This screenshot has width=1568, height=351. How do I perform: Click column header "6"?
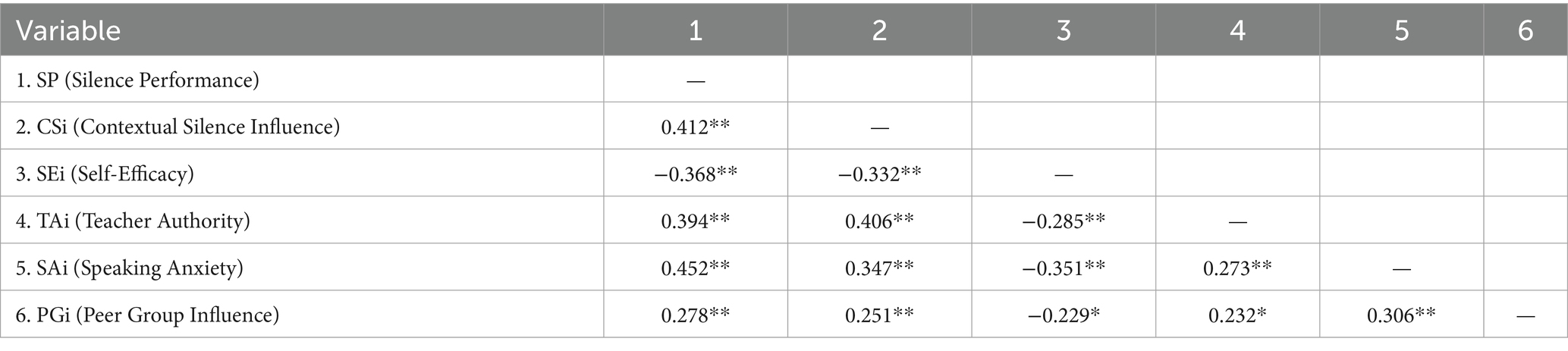[1525, 30]
